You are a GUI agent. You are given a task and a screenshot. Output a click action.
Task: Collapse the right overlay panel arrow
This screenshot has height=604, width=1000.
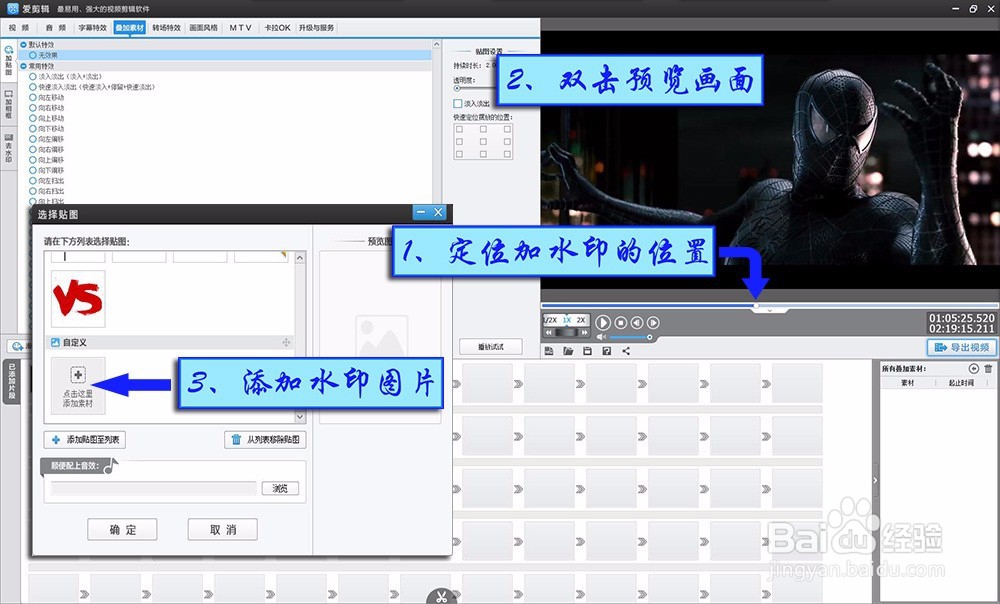875,480
